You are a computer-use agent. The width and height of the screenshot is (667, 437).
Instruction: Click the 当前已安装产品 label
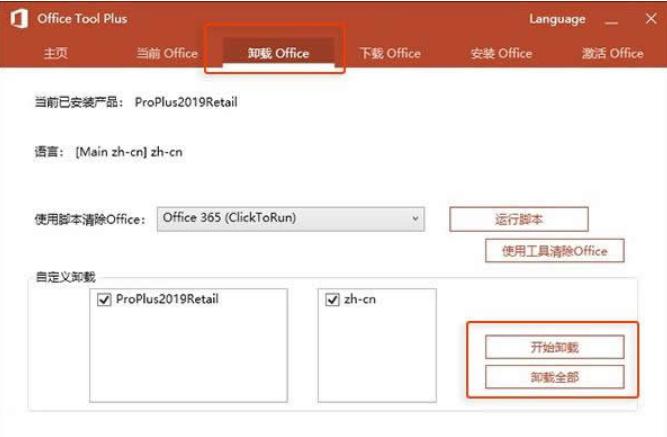coord(79,102)
